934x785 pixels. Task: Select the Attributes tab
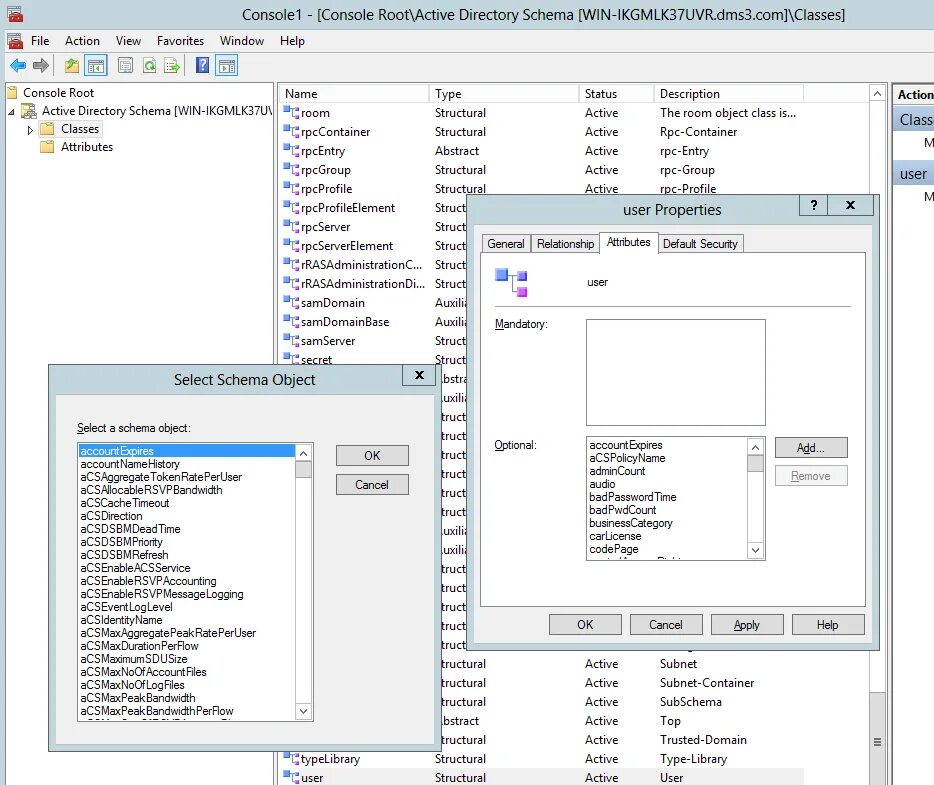628,242
